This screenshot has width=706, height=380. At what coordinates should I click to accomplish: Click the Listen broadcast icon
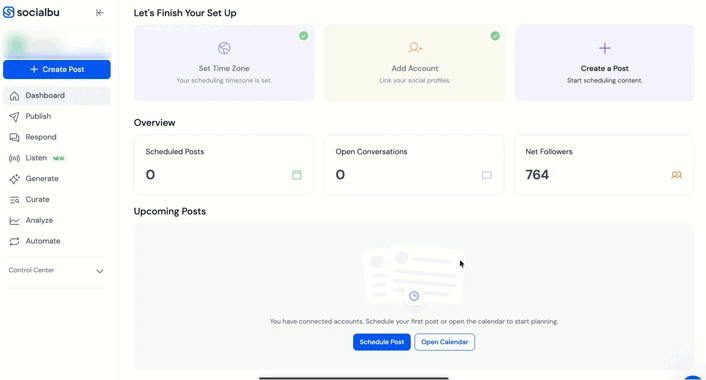pos(14,158)
